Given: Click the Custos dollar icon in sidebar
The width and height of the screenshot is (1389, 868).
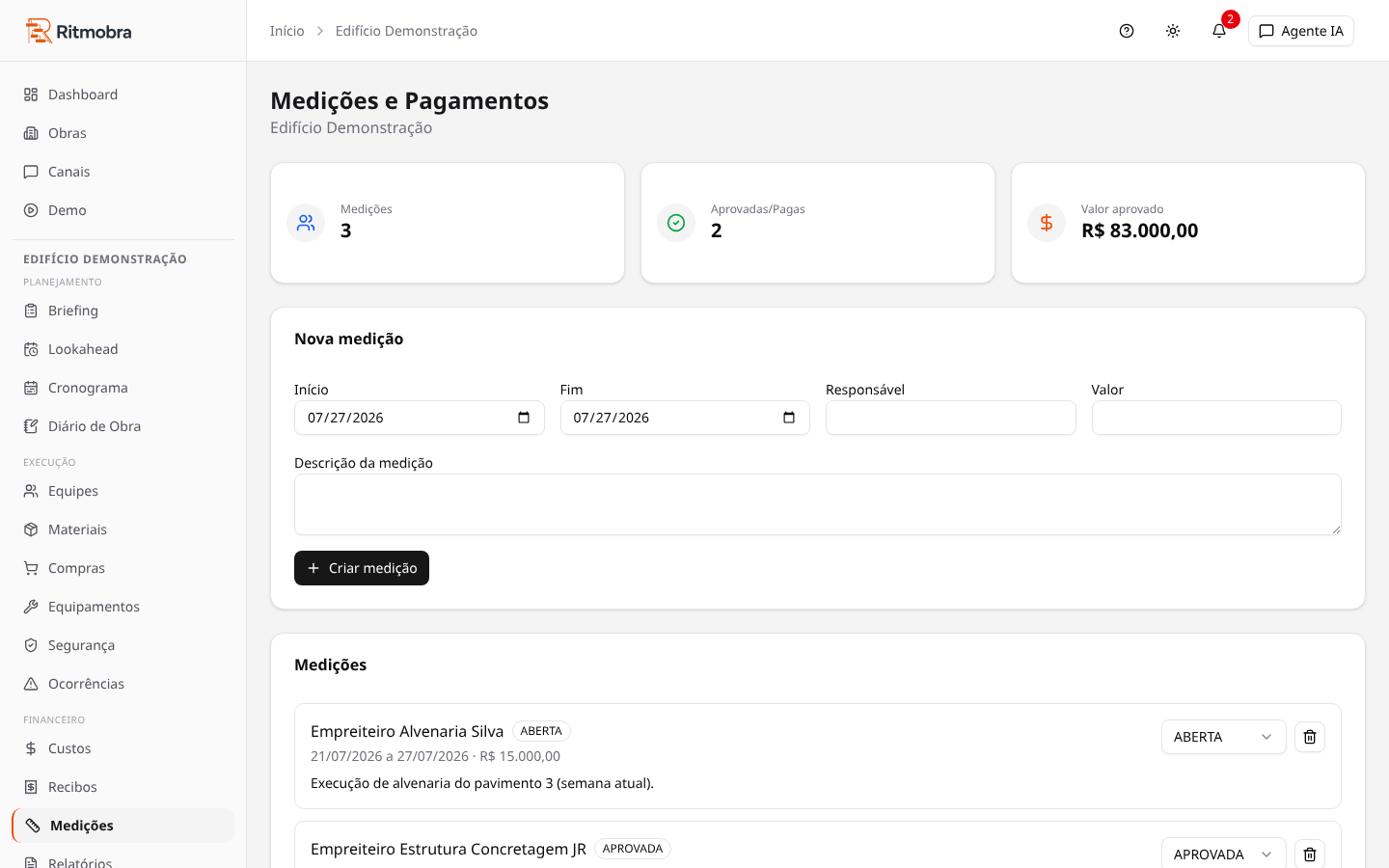Looking at the screenshot, I should [x=31, y=748].
